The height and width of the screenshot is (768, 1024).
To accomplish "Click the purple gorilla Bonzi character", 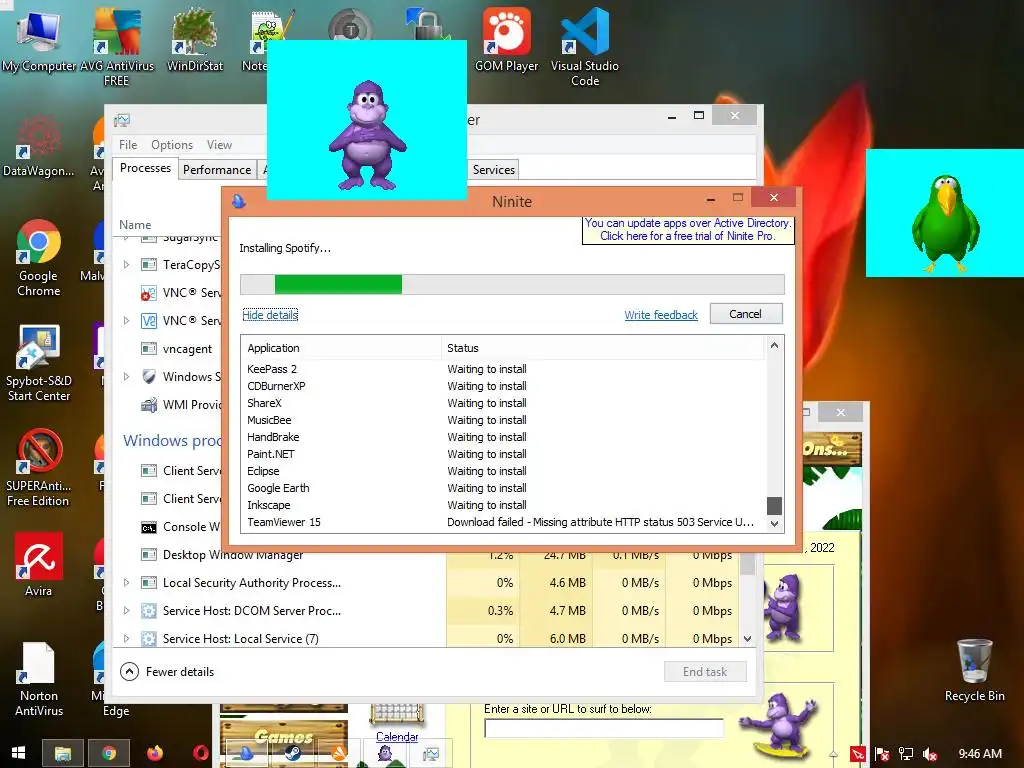I will click(x=368, y=135).
